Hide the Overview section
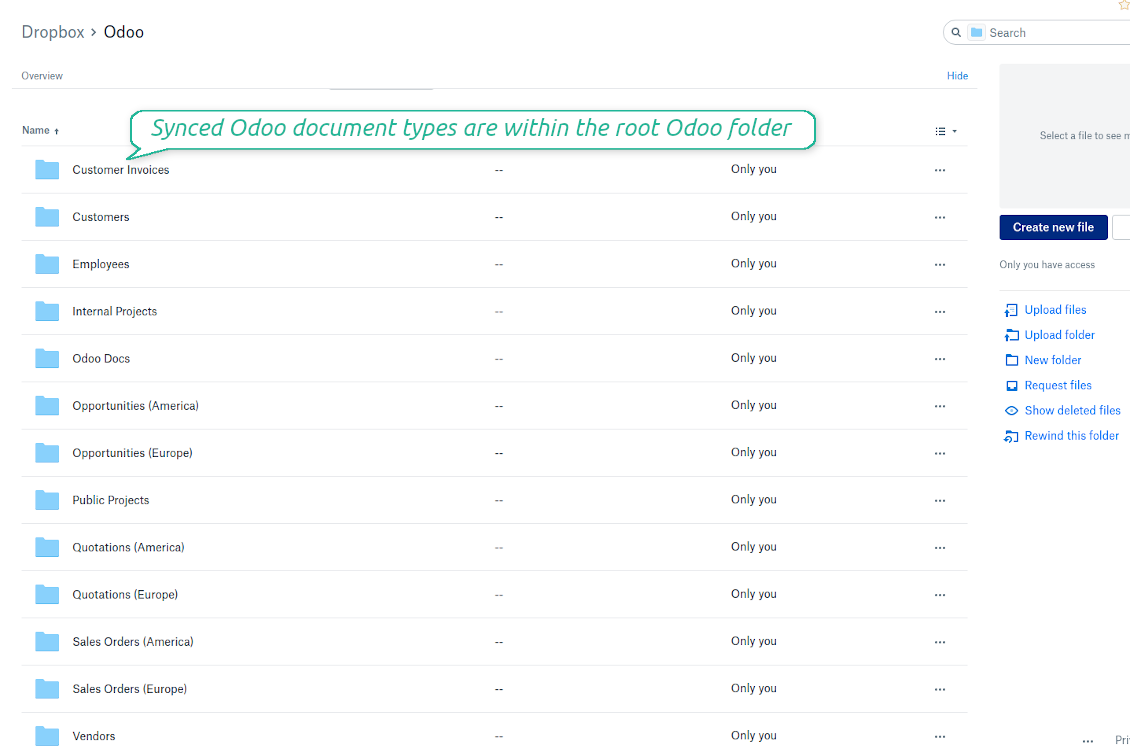 pyautogui.click(x=957, y=76)
